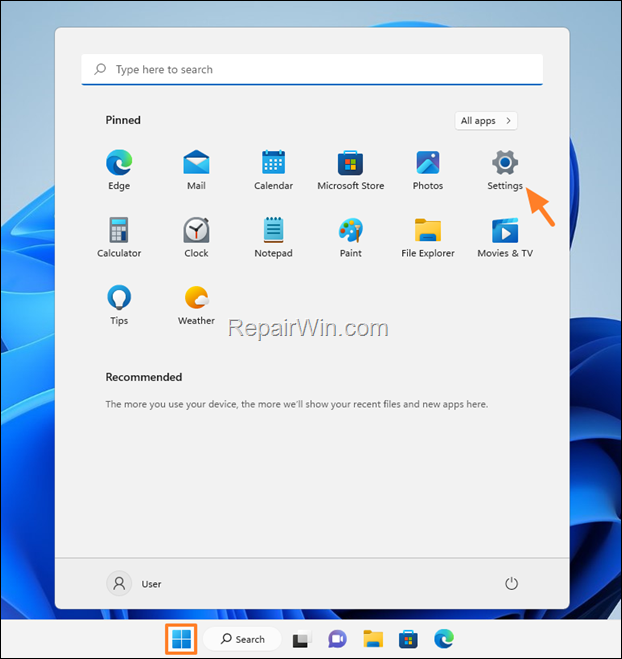Launch the Tips app
Image resolution: width=622 pixels, height=659 pixels.
click(x=119, y=305)
